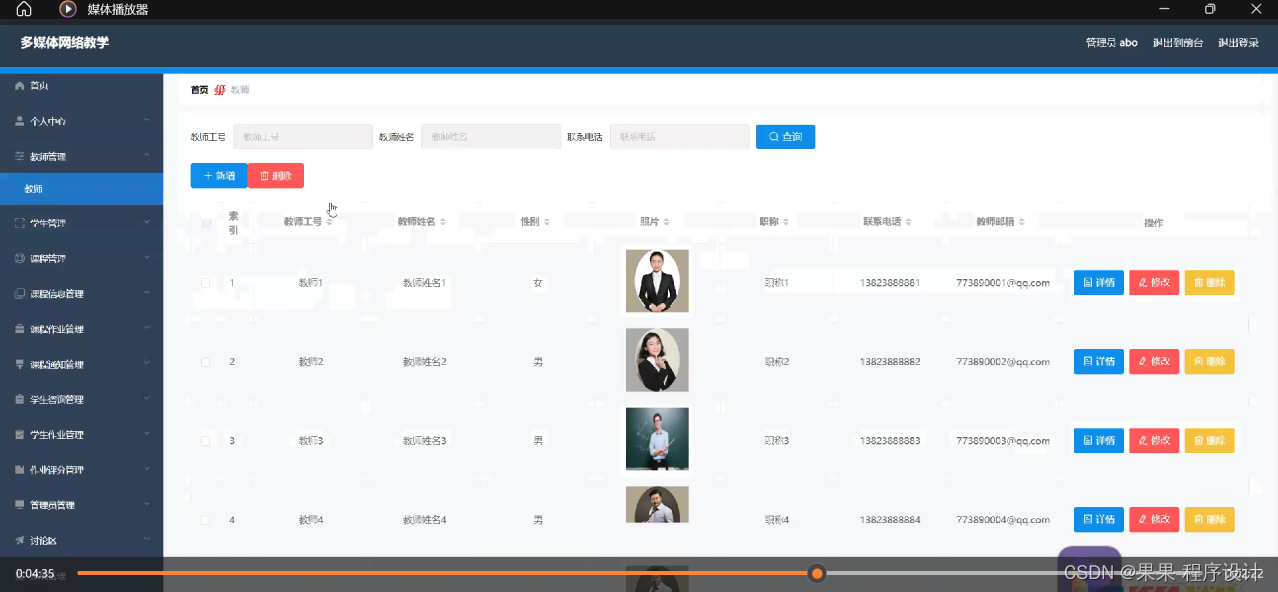Click the media player logo icon

pyautogui.click(x=68, y=10)
